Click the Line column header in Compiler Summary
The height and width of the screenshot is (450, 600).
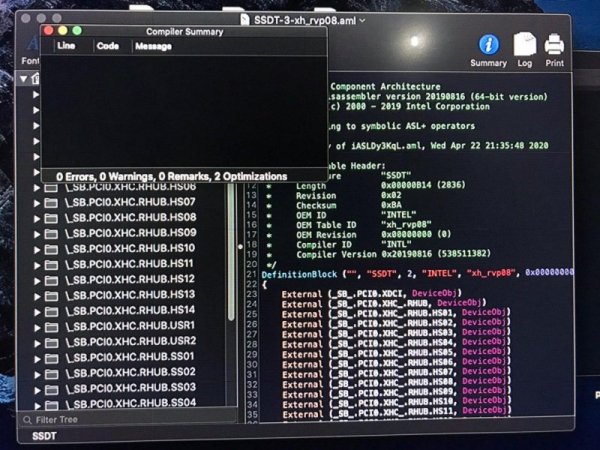pyautogui.click(x=66, y=46)
